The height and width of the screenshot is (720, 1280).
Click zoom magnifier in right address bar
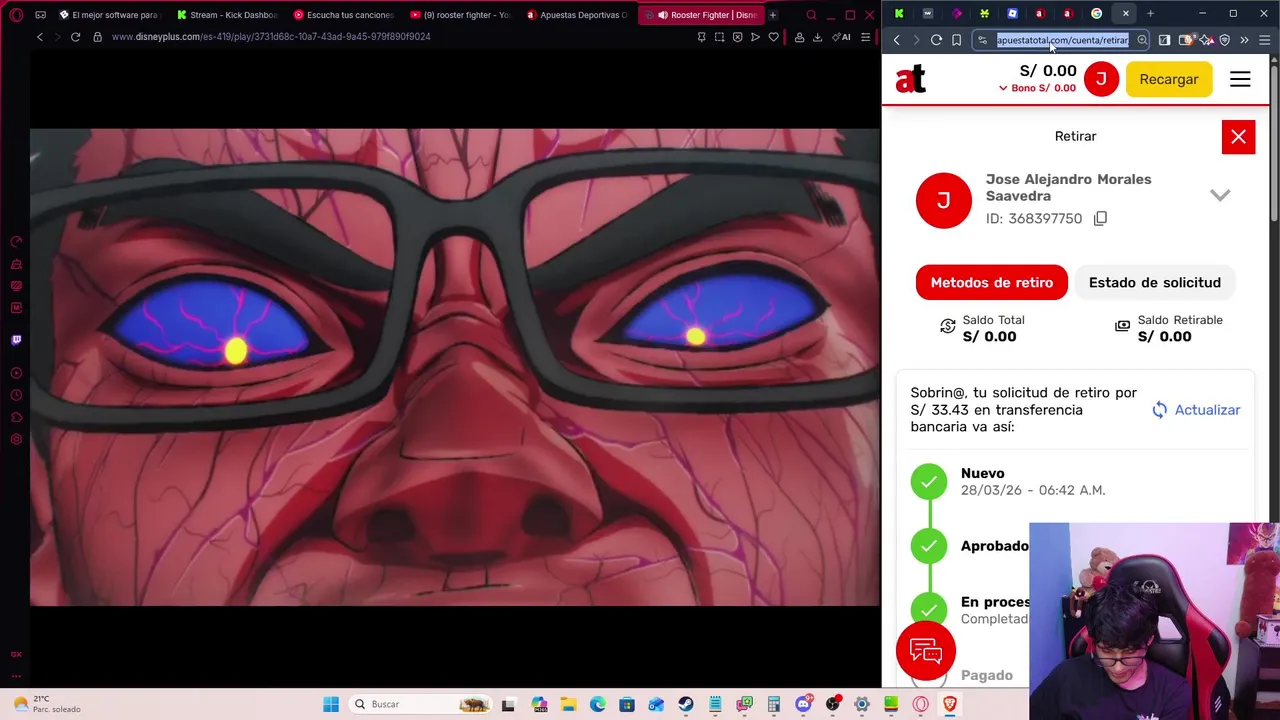pos(1141,40)
